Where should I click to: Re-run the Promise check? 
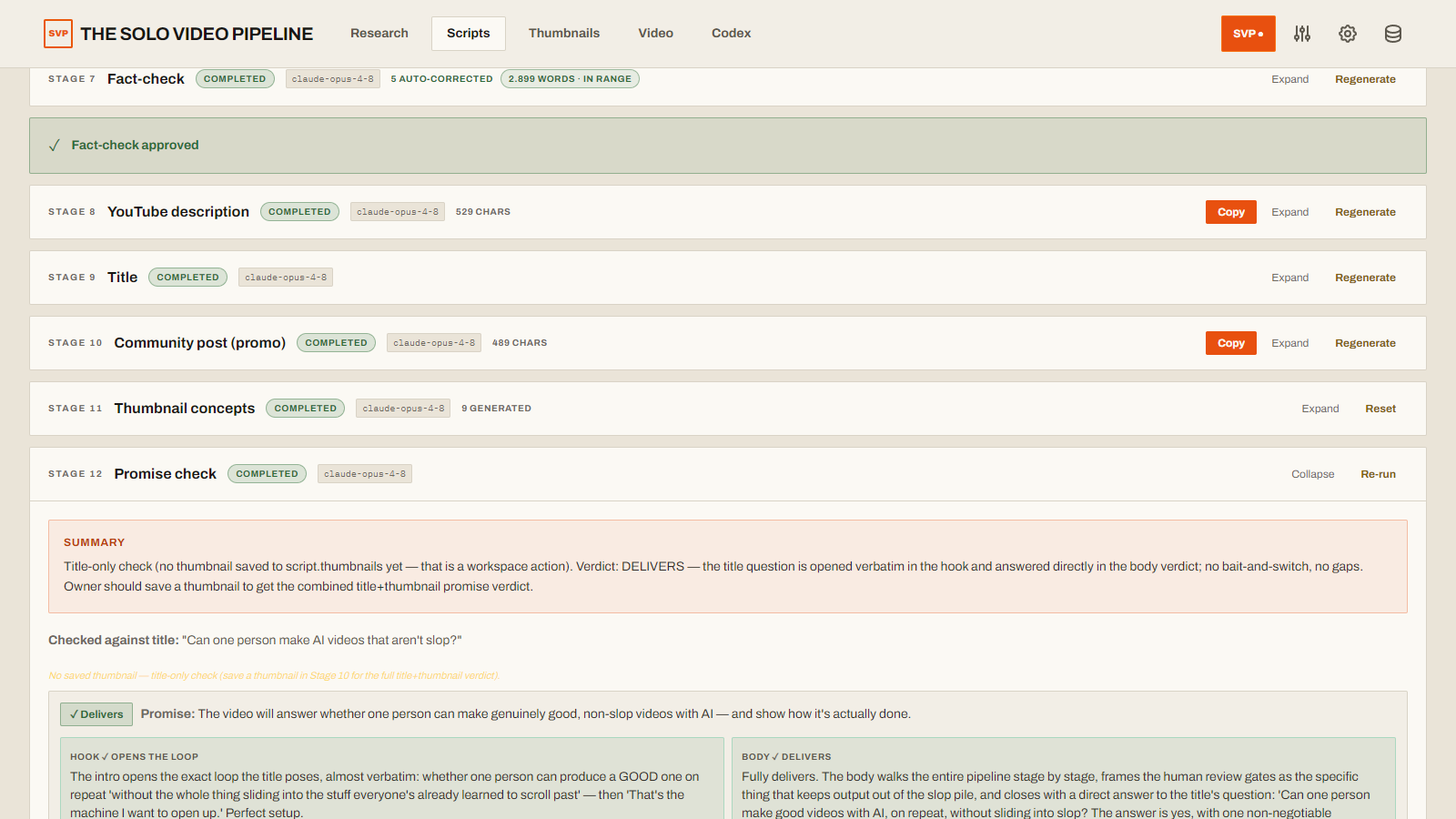tap(1378, 474)
